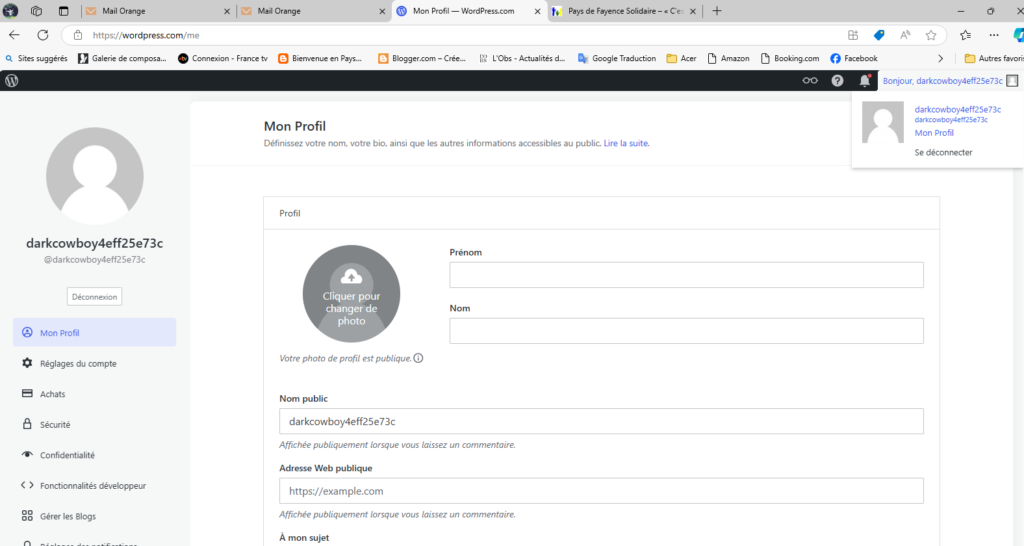Refresh the page with reload icon
1024x546 pixels.
[x=44, y=35]
